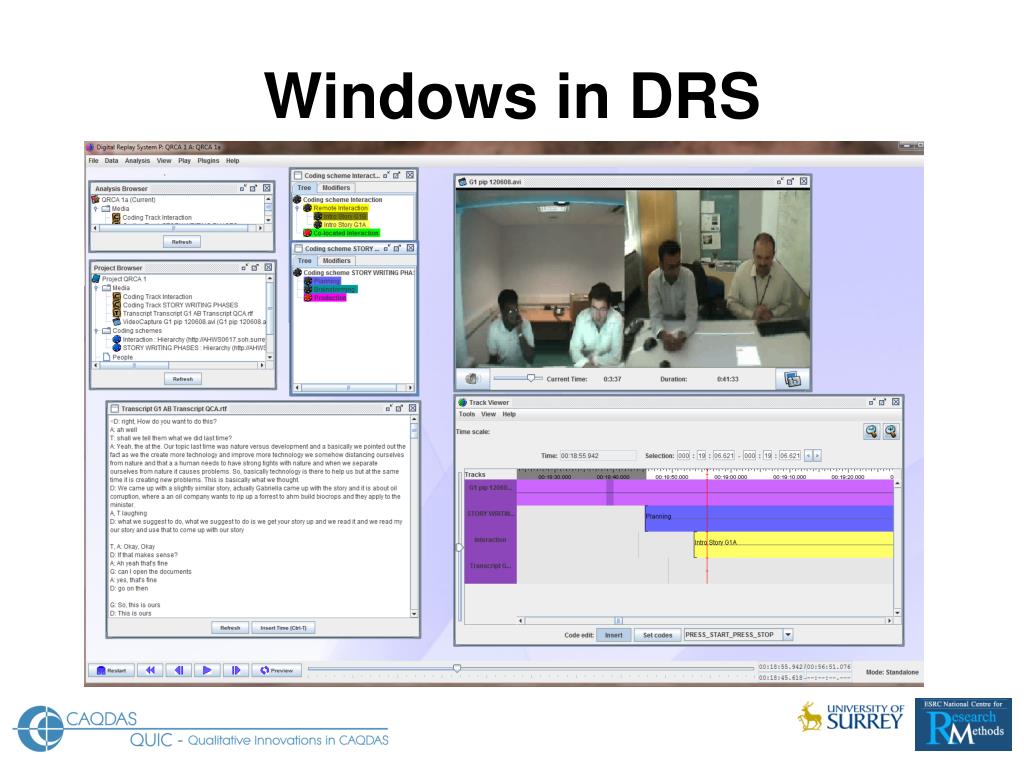1024x768 pixels.
Task: Click Refresh in the Analysis Browser
Action: [x=182, y=242]
